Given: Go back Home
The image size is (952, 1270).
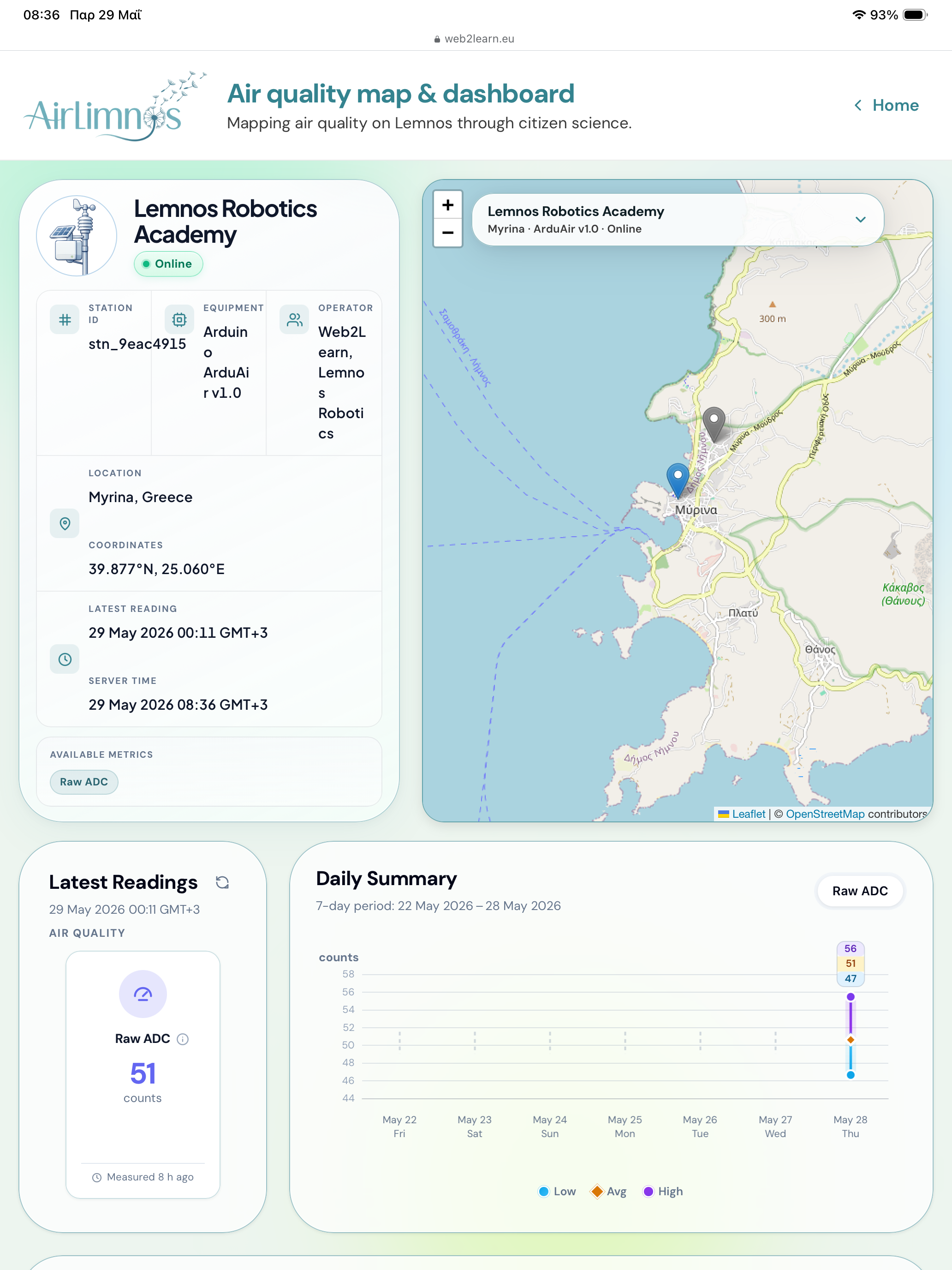Looking at the screenshot, I should [887, 105].
